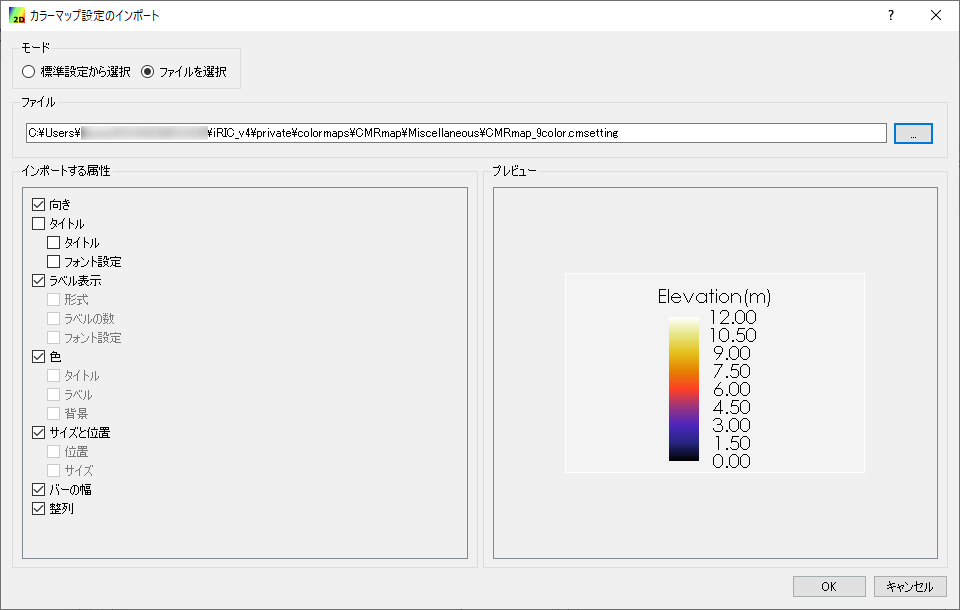This screenshot has width=960, height=610.
Task: Close the カラーマップ設定のインポート dialog
Action: tap(936, 15)
